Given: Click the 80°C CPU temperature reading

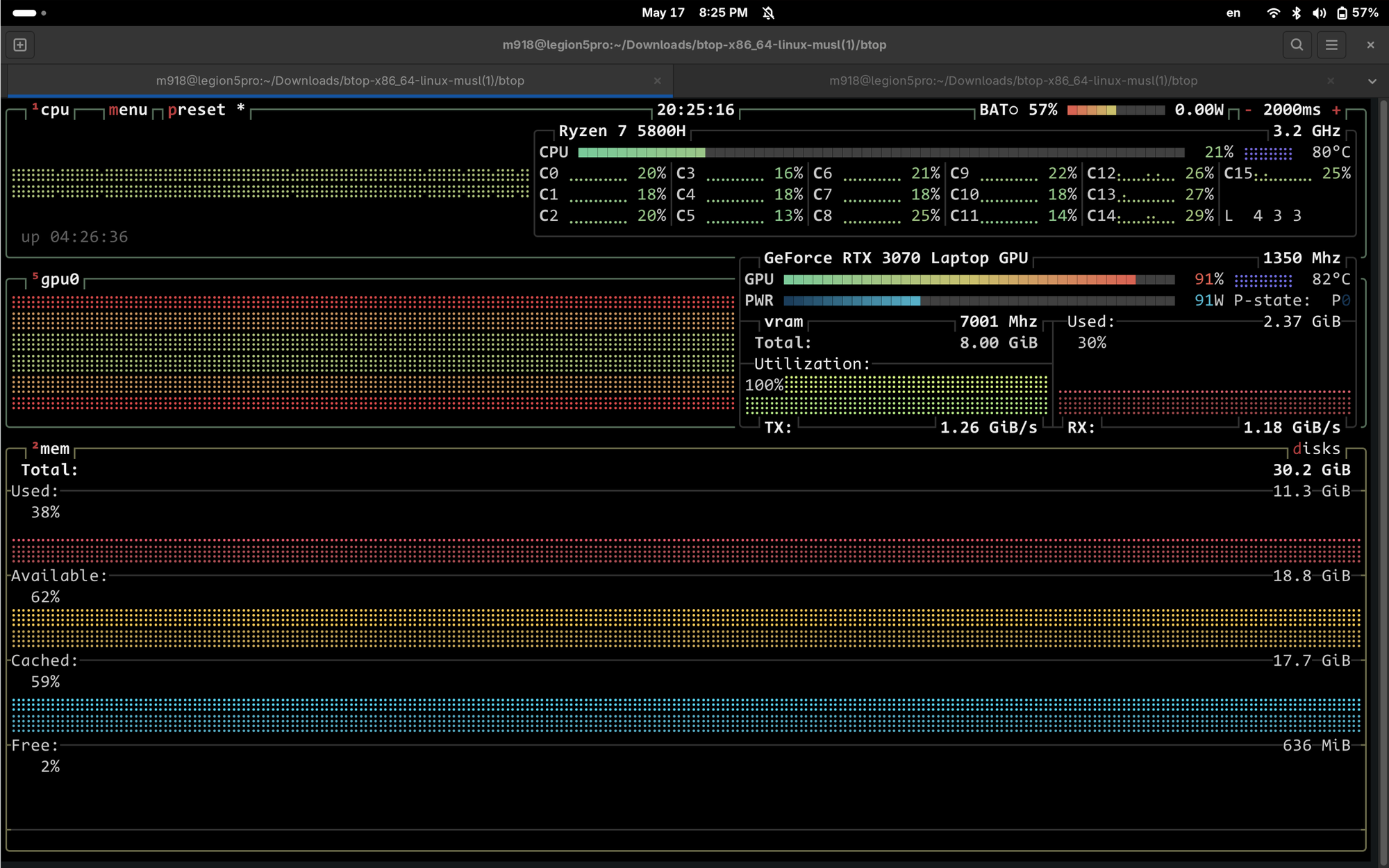Looking at the screenshot, I should [1331, 152].
